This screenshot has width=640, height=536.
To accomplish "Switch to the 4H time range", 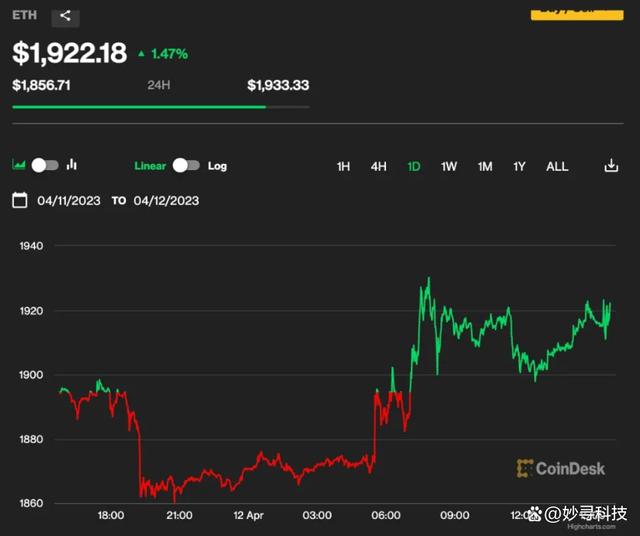I will (378, 166).
